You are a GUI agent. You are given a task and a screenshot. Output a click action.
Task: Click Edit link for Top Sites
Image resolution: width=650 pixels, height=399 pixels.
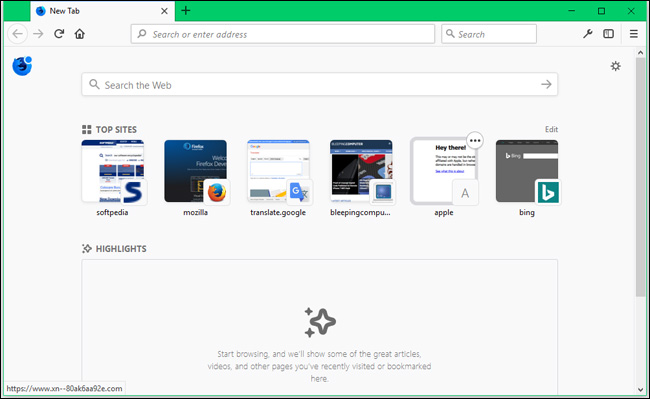pos(551,129)
